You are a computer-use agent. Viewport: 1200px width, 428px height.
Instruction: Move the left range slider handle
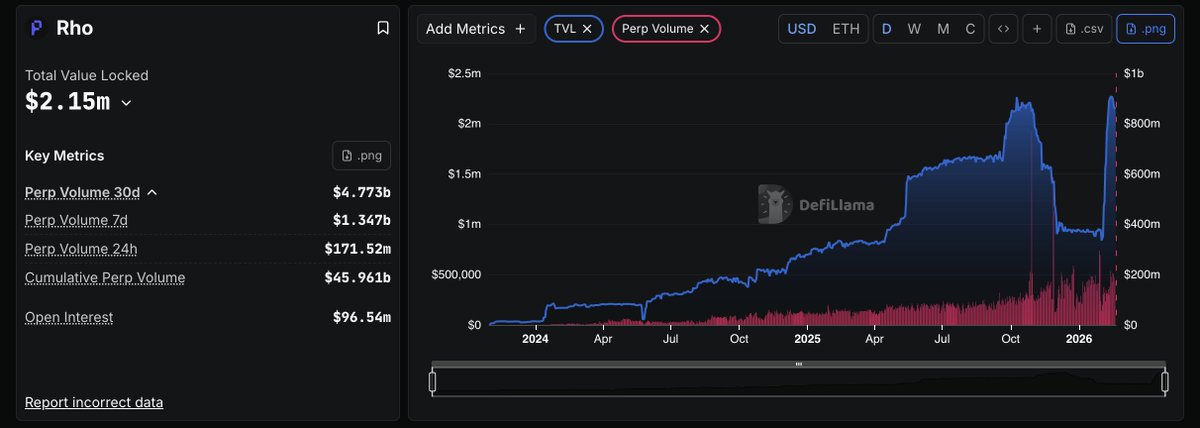point(433,381)
